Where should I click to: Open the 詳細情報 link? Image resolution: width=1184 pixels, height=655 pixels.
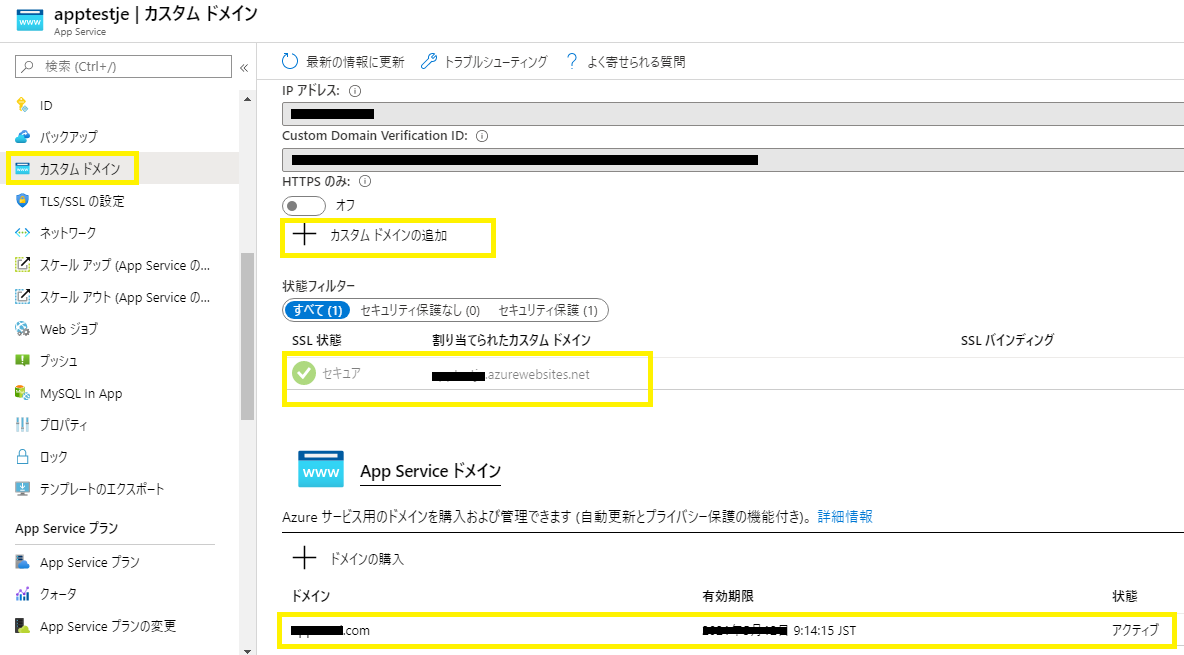845,517
